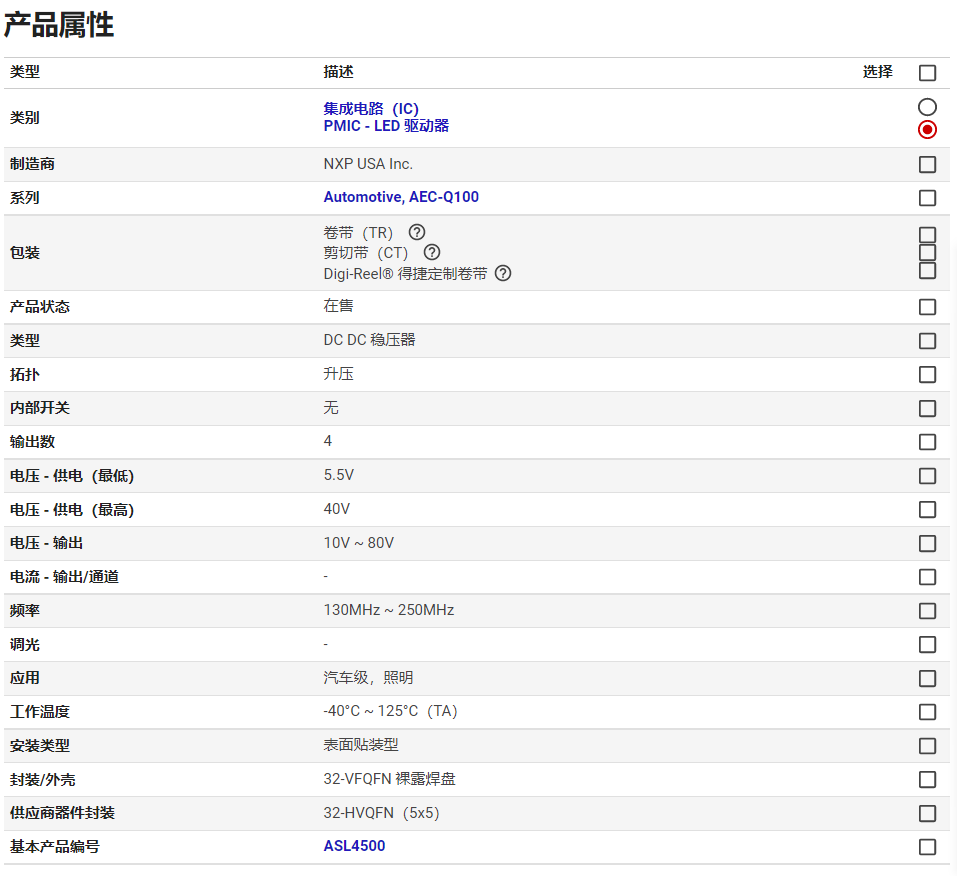The height and width of the screenshot is (876, 957).
Task: Check the 基本产品编号 ASL4500 checkbox
Action: 927,847
